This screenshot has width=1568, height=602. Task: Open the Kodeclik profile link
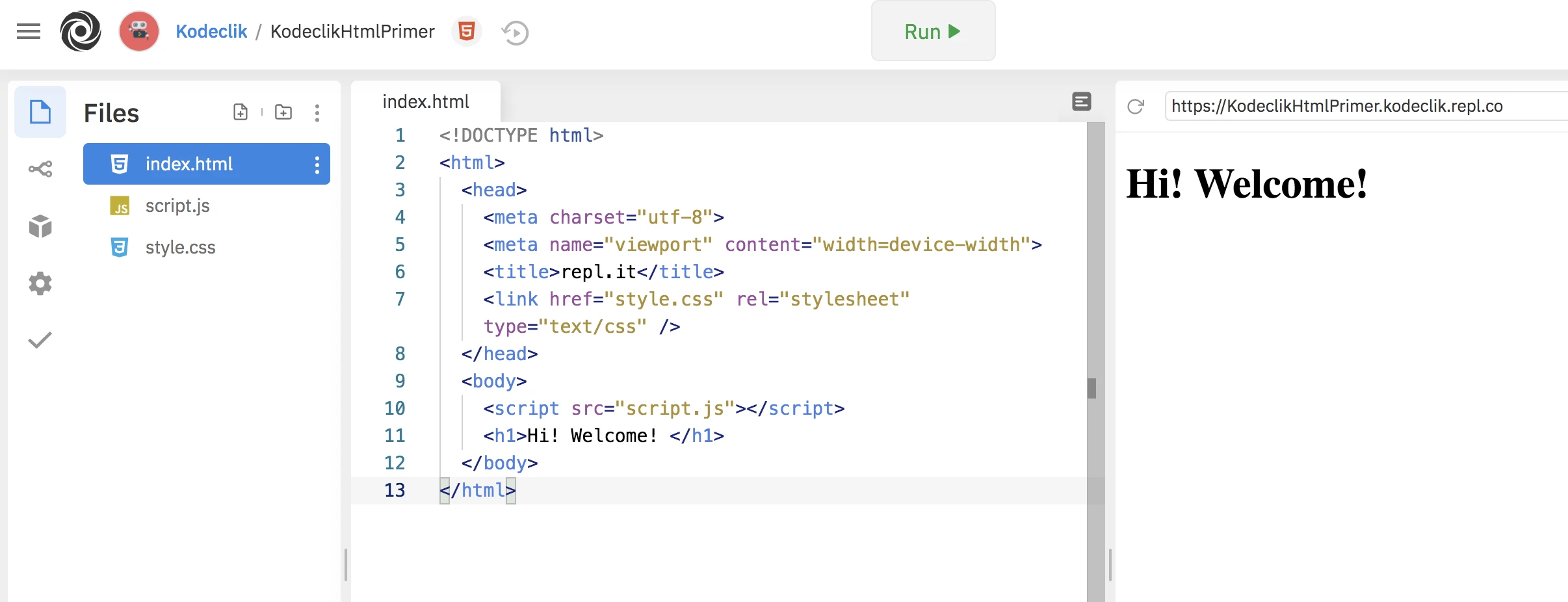click(211, 31)
